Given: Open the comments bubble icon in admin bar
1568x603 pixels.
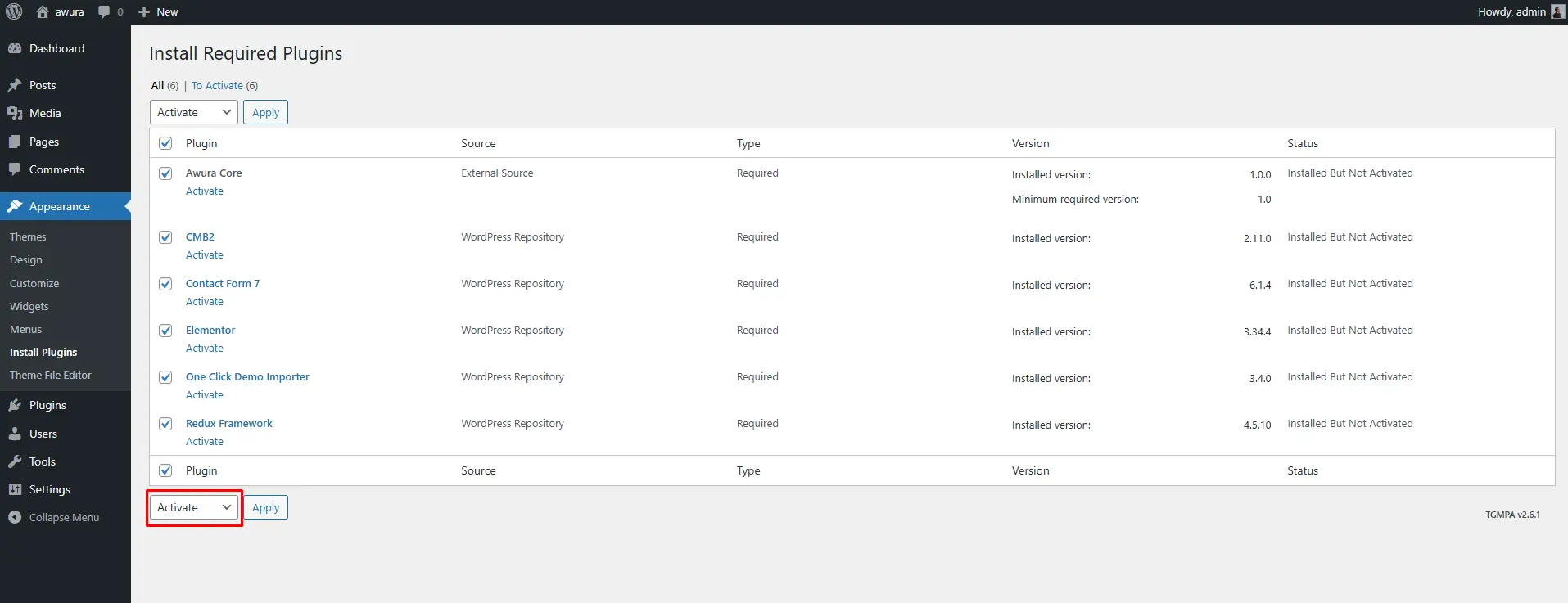Looking at the screenshot, I should (x=104, y=12).
